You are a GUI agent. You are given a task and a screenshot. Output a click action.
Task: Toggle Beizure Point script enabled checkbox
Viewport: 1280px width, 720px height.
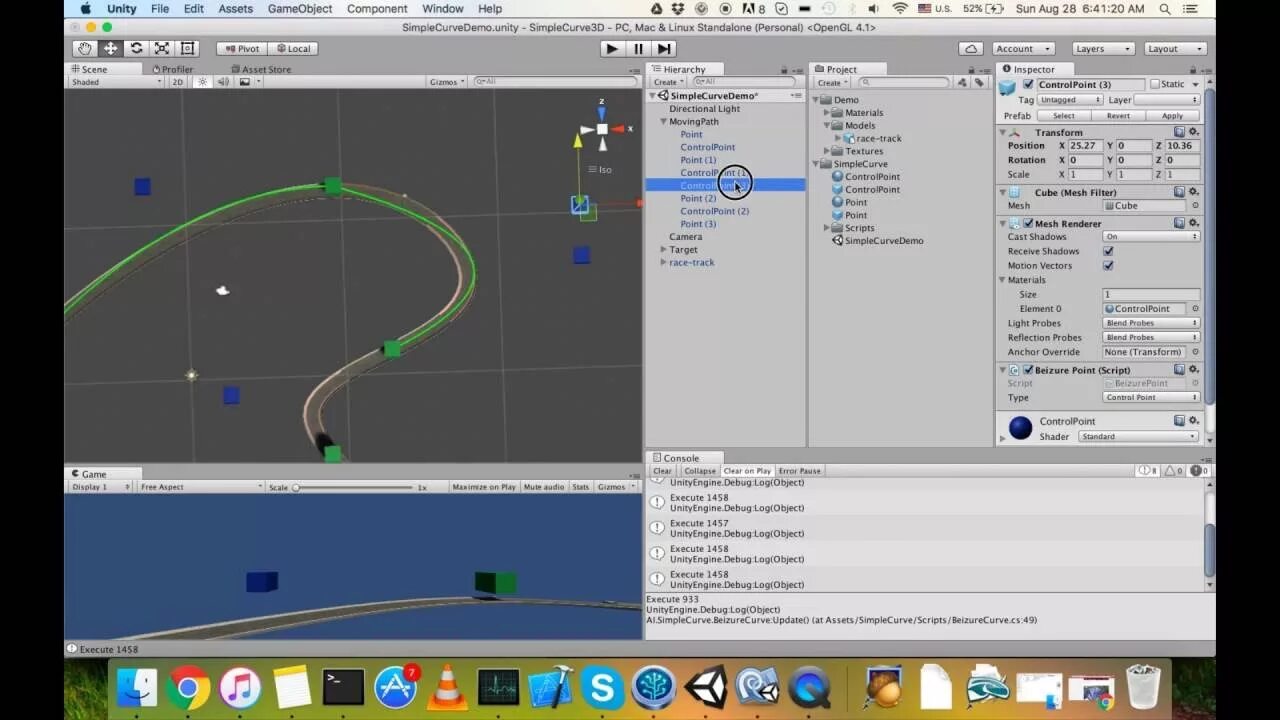tap(1028, 370)
